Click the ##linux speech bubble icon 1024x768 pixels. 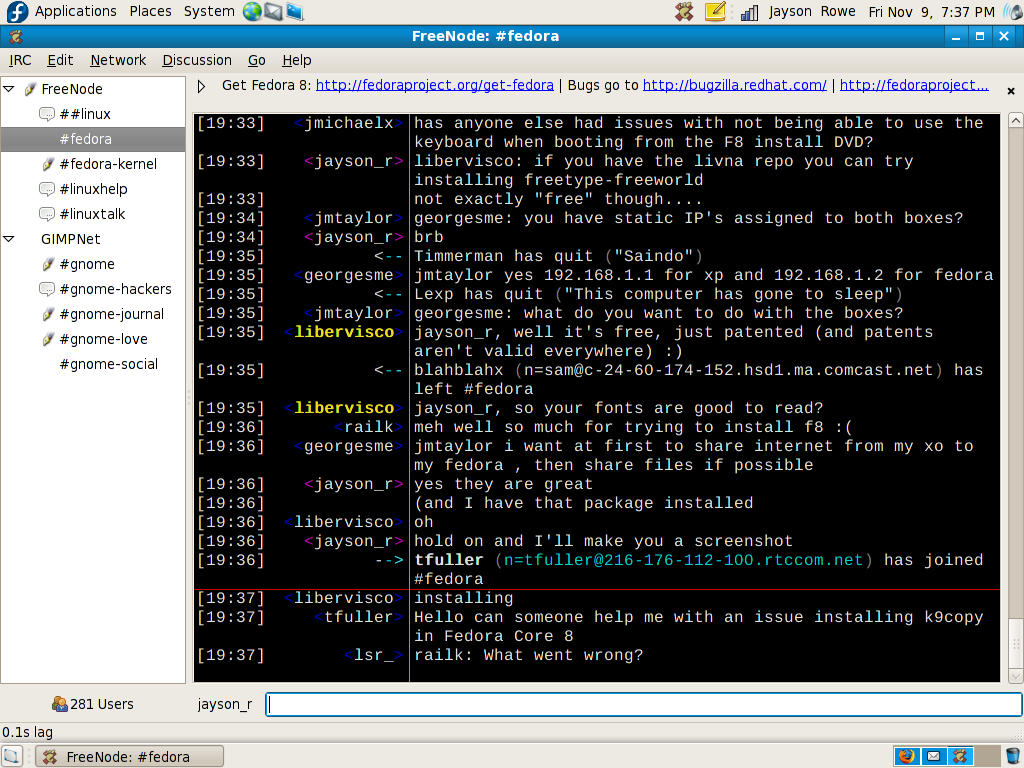(x=46, y=115)
